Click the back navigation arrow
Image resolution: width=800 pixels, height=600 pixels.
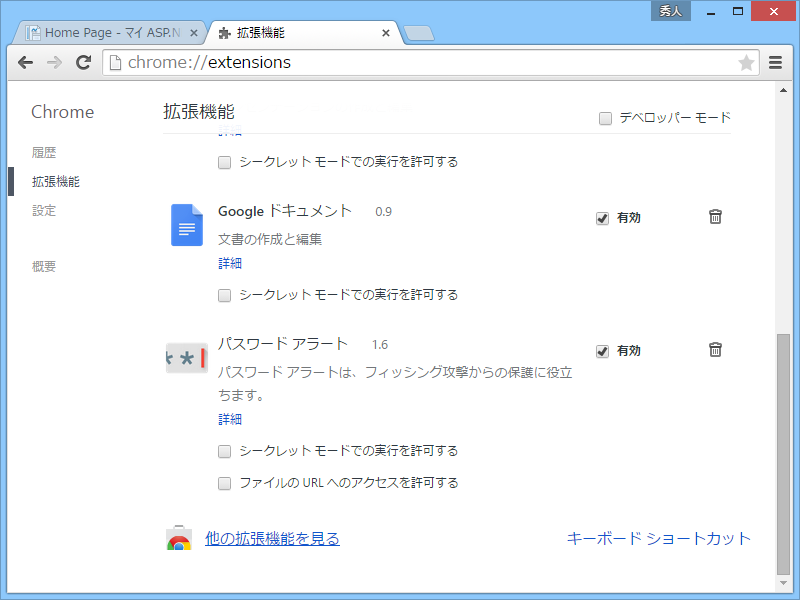coord(25,62)
